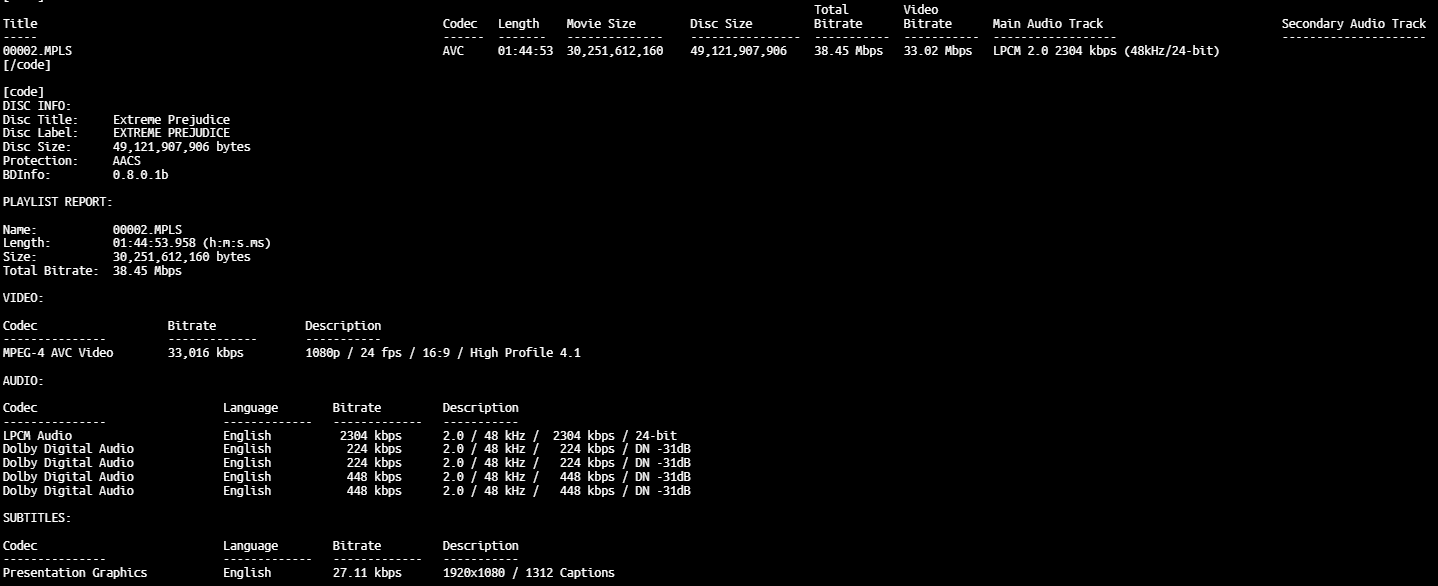Click the DISC INFO: section heading

37,105
